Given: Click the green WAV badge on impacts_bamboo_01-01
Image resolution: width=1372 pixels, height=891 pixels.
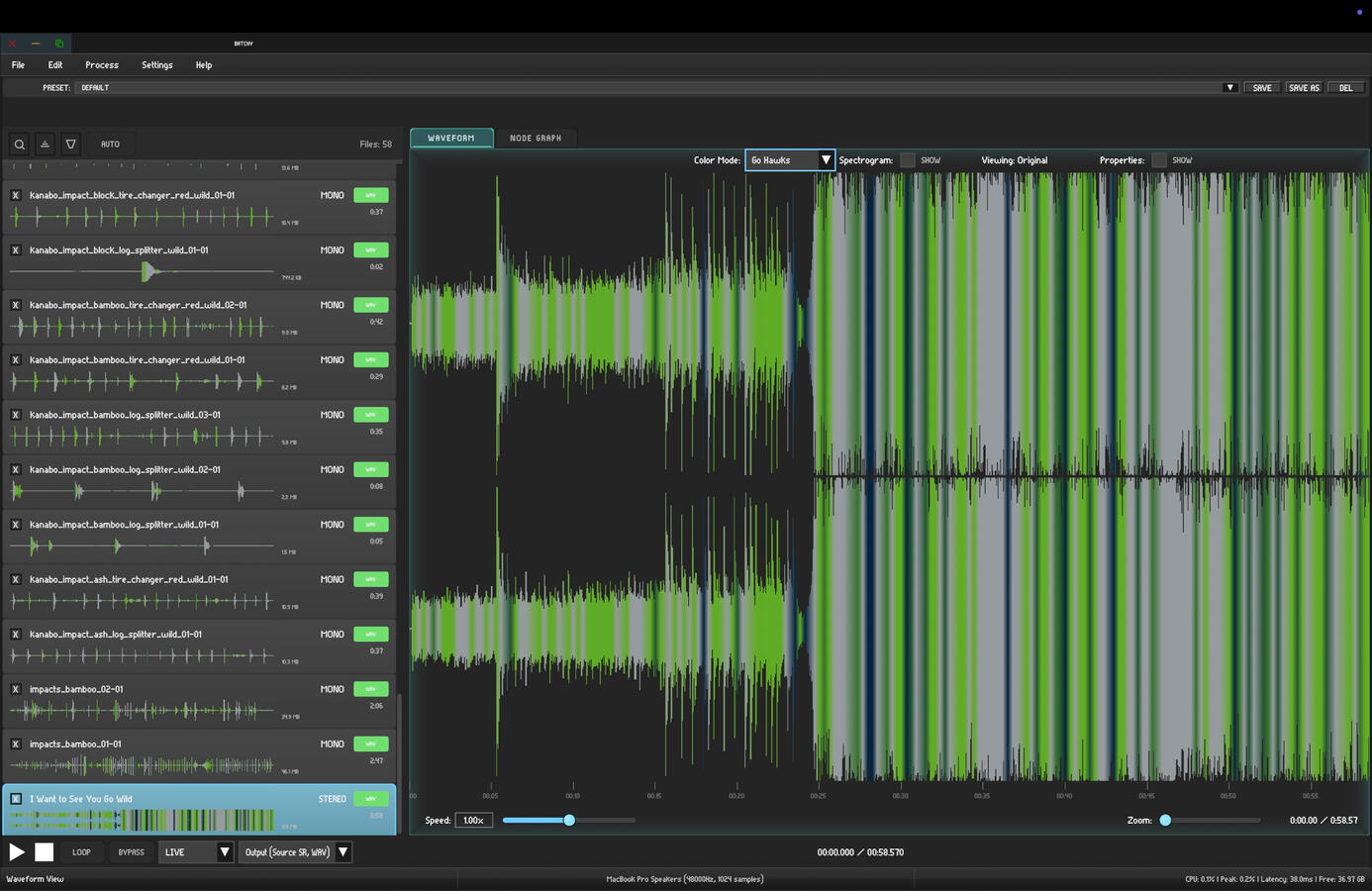Looking at the screenshot, I should [x=370, y=743].
